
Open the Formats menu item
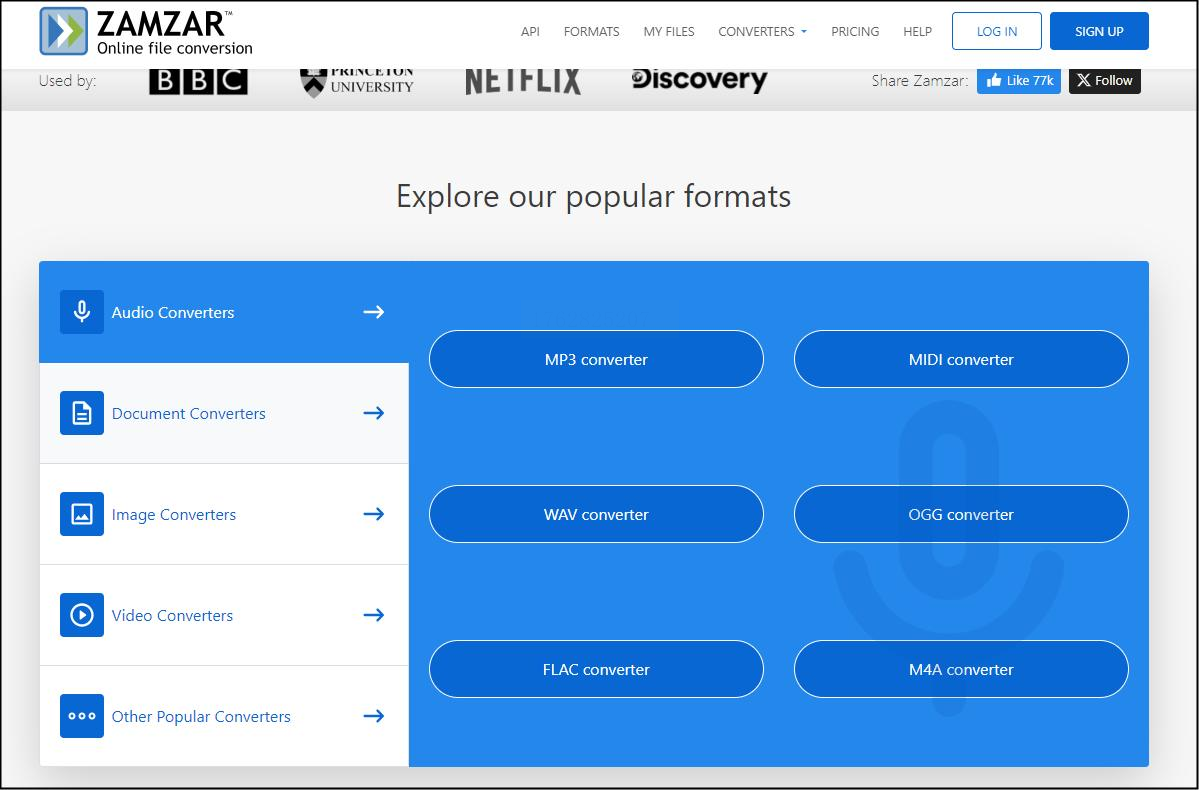(x=591, y=31)
